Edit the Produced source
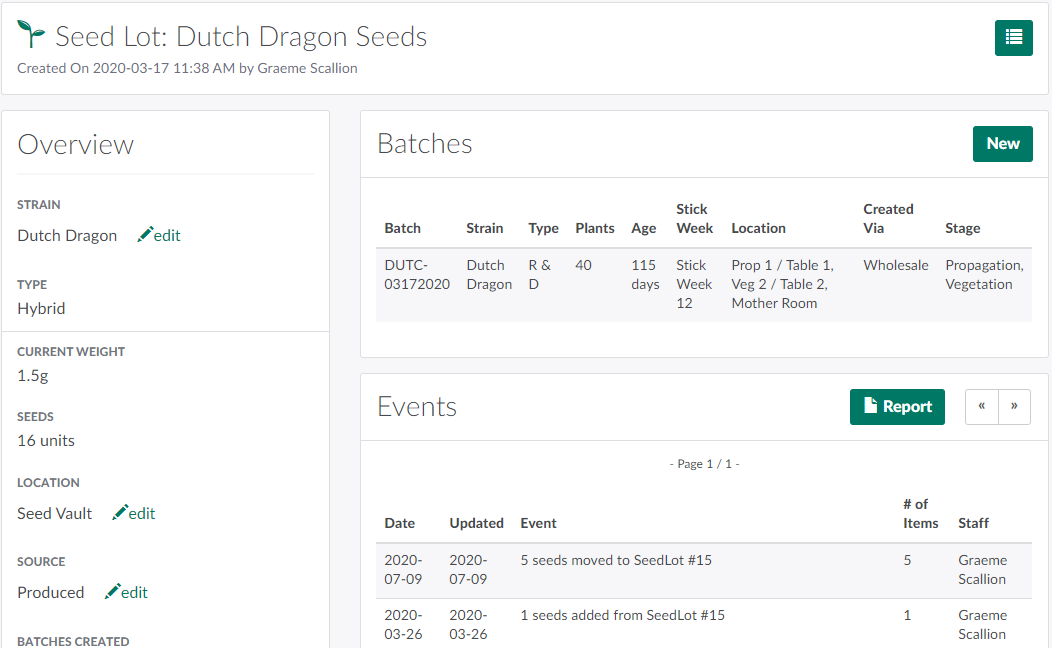1052x648 pixels. point(126,592)
